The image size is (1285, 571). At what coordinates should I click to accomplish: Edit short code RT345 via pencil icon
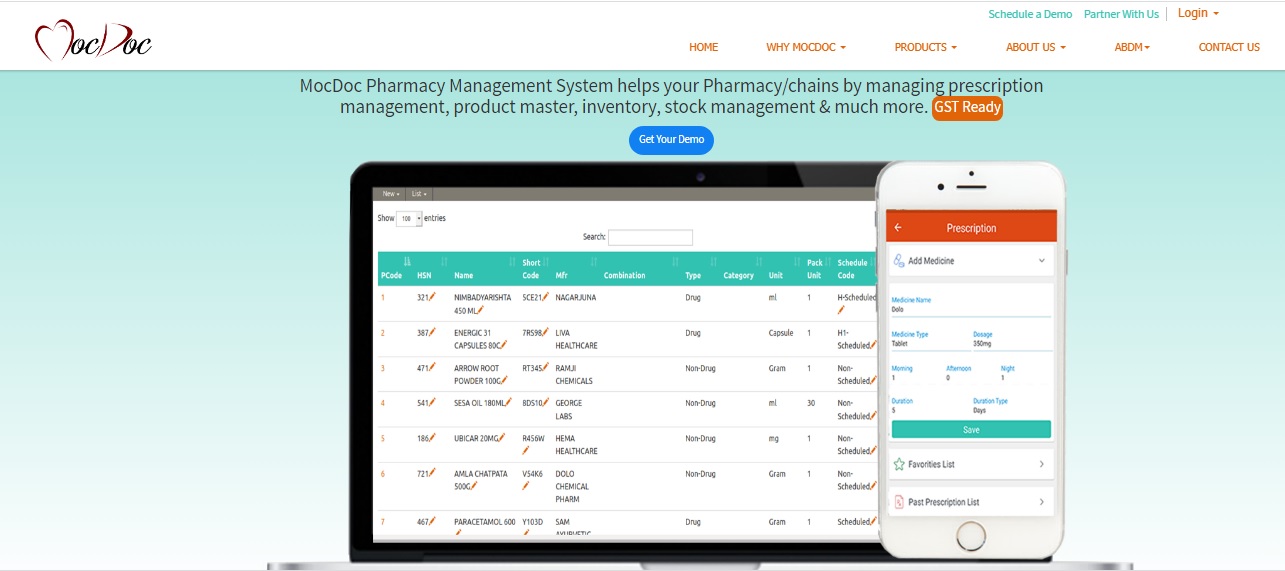coord(545,368)
